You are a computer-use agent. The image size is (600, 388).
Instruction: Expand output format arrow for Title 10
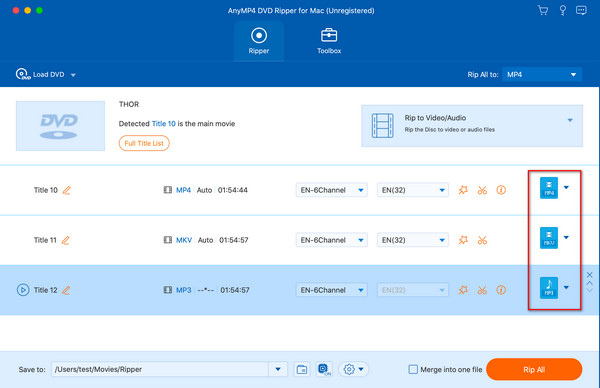[566, 187]
